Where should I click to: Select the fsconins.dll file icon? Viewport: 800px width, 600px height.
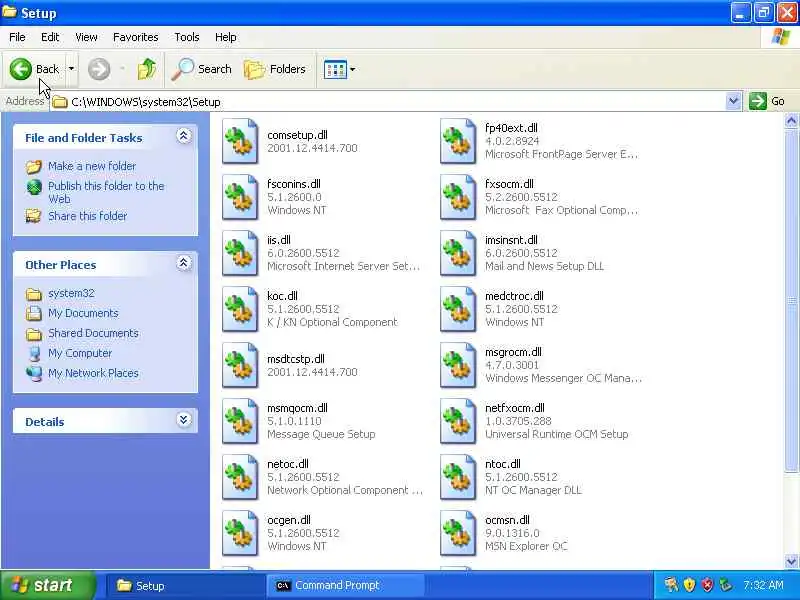[x=240, y=197]
